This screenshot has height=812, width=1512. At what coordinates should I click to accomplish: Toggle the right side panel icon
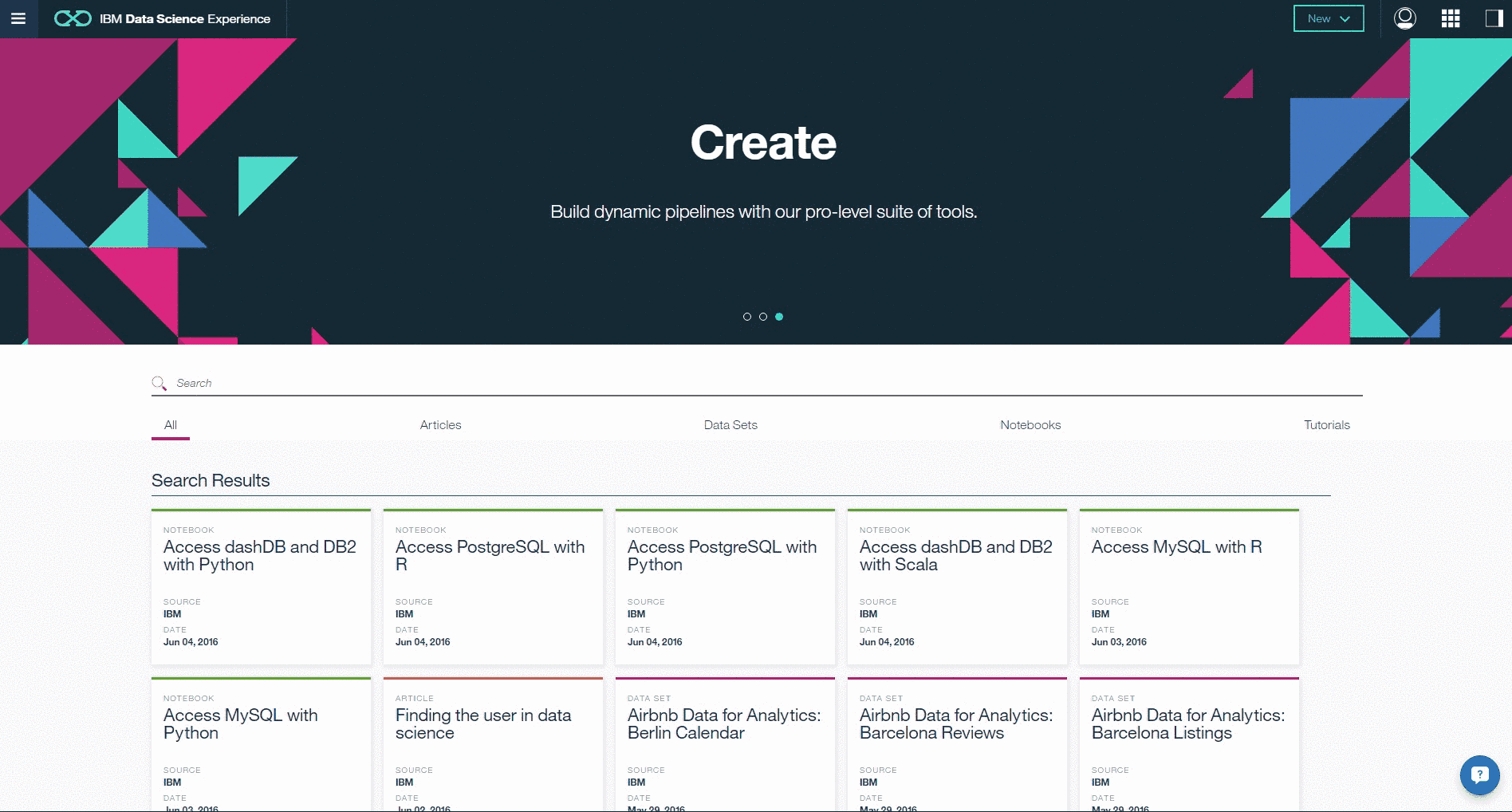tap(1494, 18)
